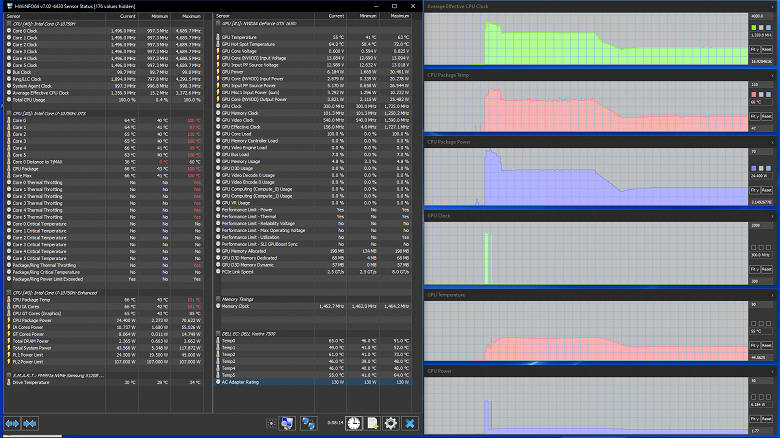
Task: Close the Average Effective CPU Clock graph
Action: [772, 6]
